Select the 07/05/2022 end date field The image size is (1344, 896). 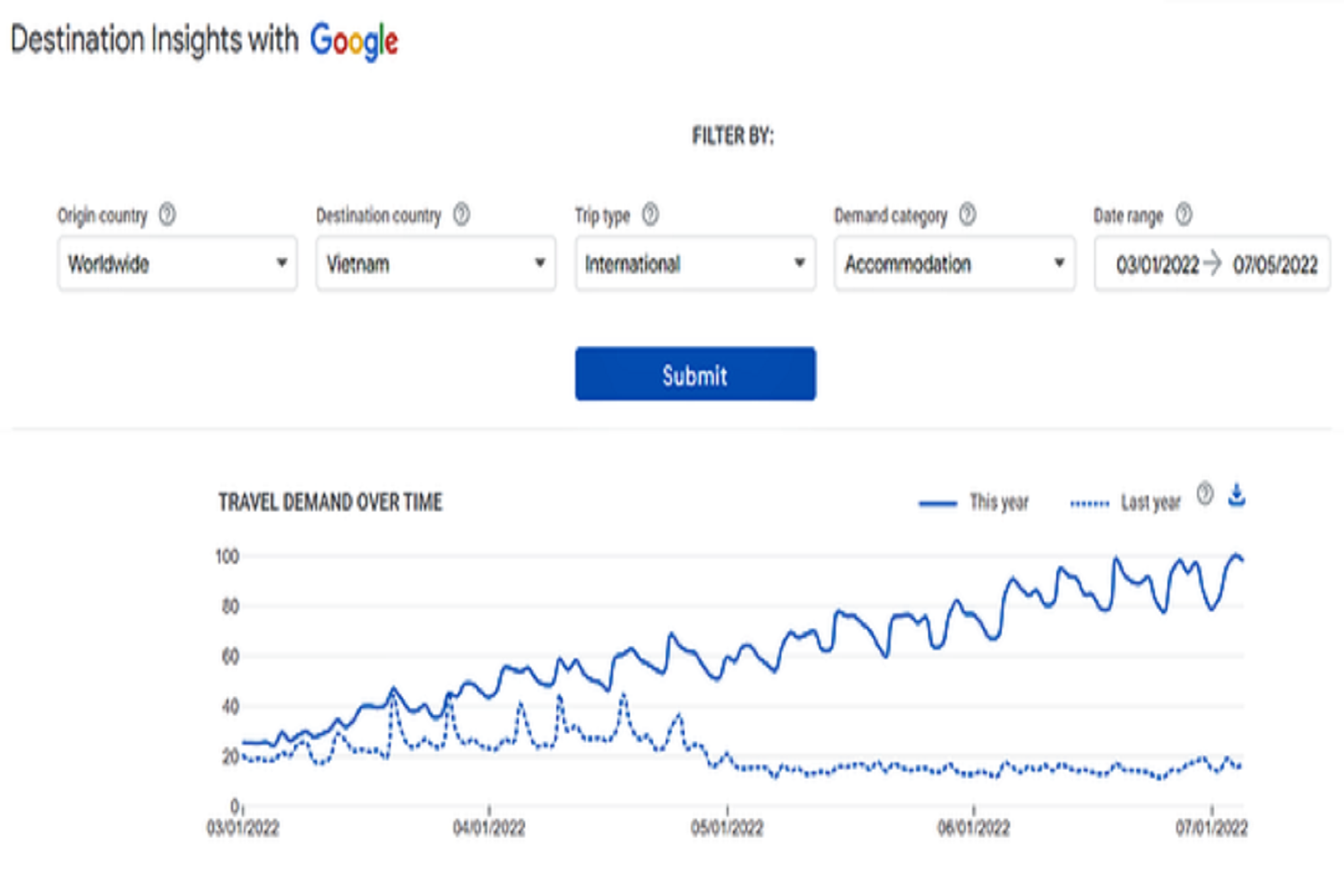click(1275, 264)
